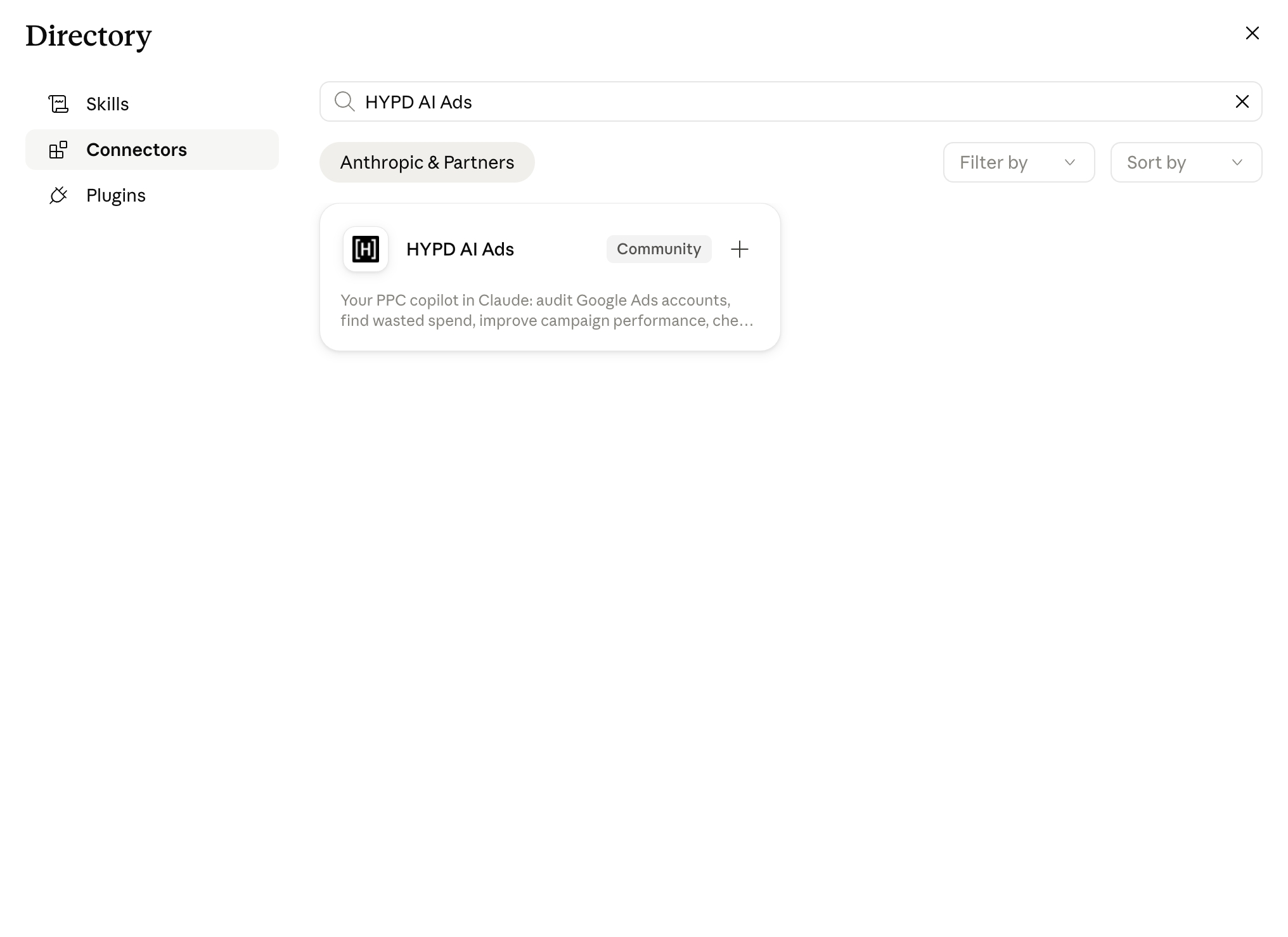1288x937 pixels.
Task: Click the PPC copilot description text
Action: coord(547,311)
